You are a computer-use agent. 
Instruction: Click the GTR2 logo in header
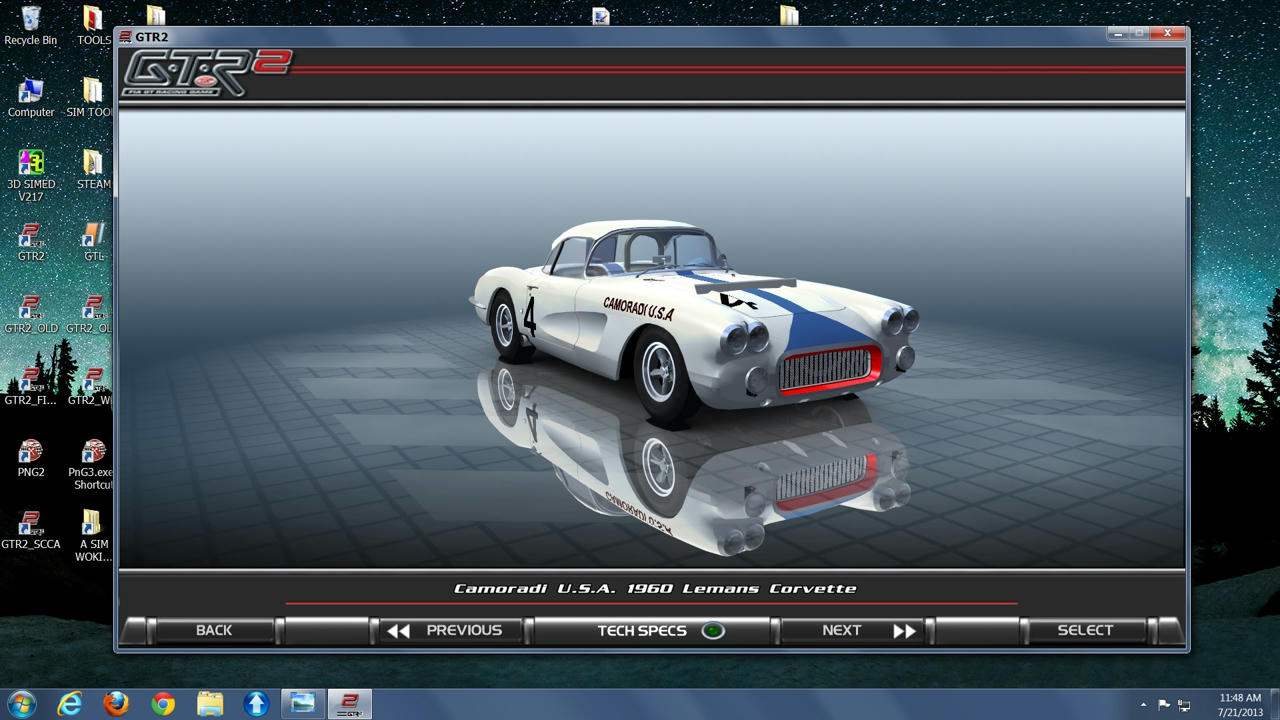(206, 73)
